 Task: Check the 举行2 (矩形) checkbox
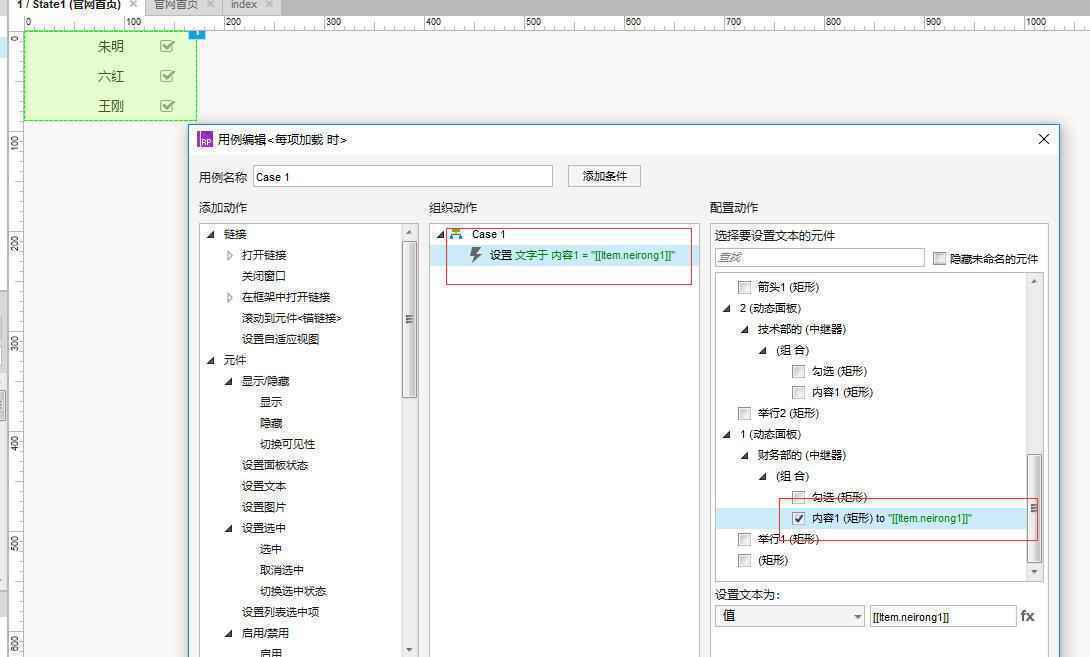[745, 413]
